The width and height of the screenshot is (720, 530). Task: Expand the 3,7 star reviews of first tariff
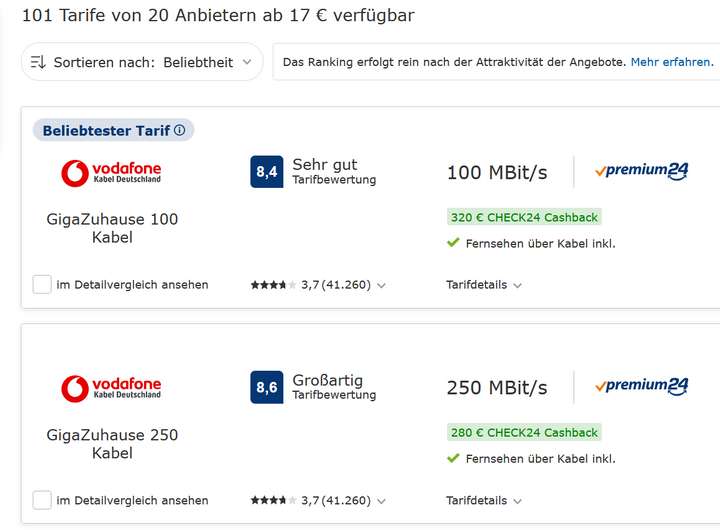point(318,285)
